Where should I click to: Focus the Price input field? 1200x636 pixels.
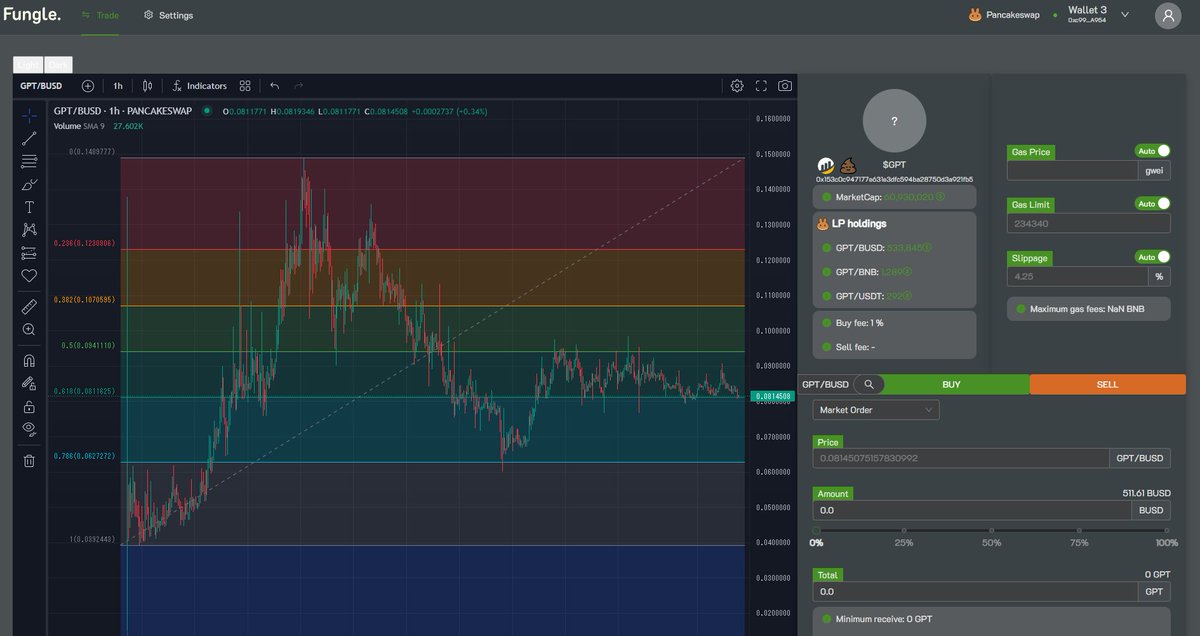pyautogui.click(x=961, y=458)
